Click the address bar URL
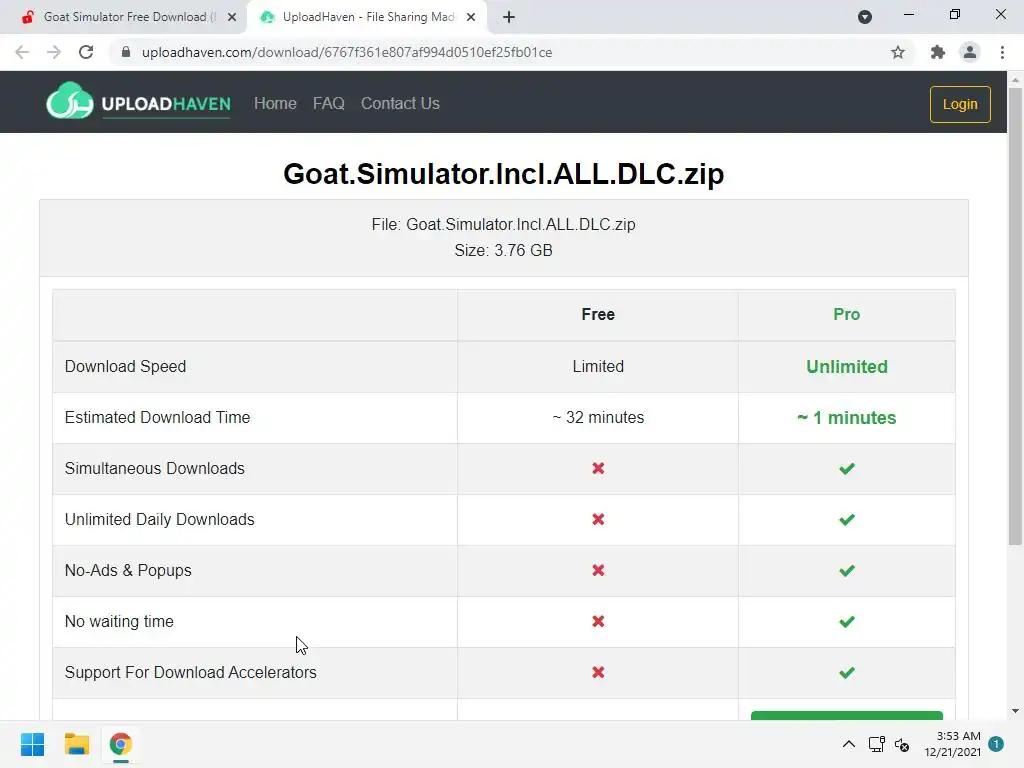This screenshot has height=768, width=1024. [x=347, y=52]
